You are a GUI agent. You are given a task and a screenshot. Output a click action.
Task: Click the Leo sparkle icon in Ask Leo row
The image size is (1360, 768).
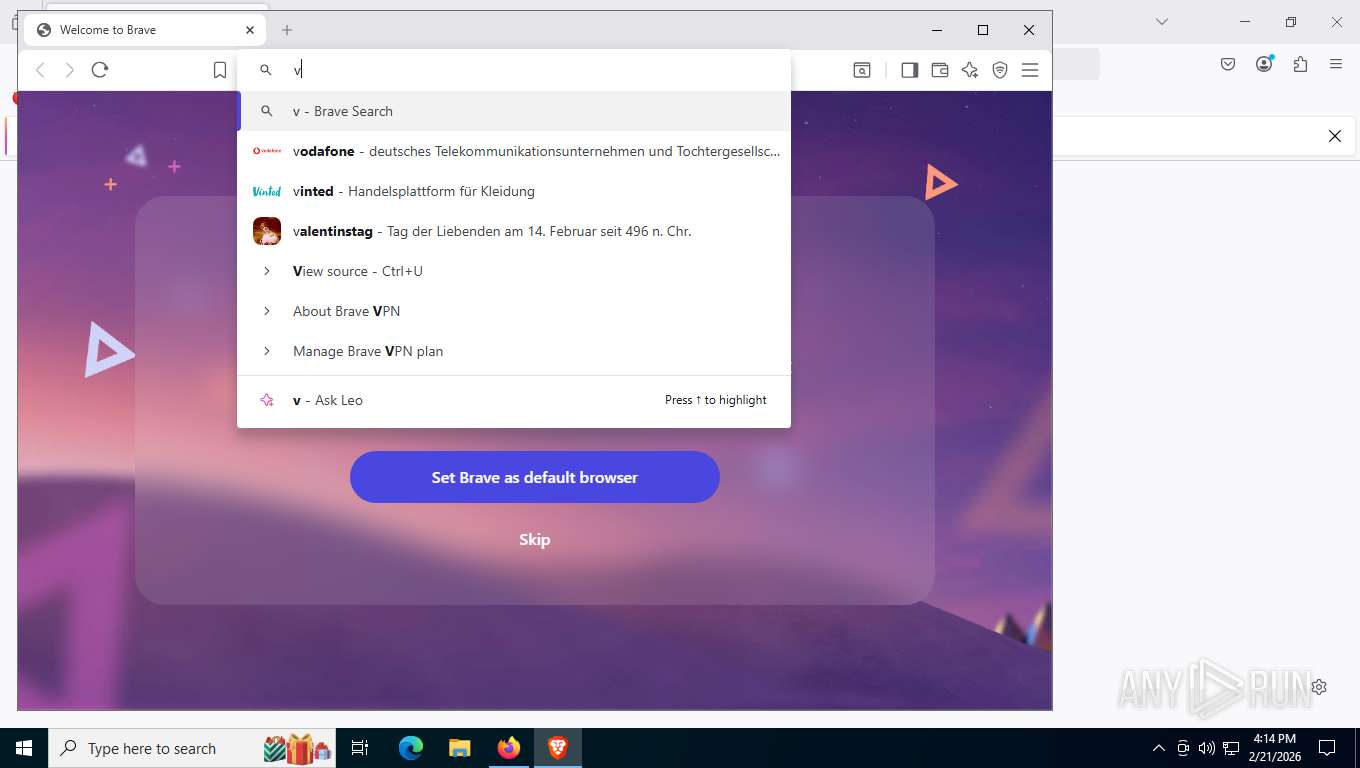coord(267,400)
